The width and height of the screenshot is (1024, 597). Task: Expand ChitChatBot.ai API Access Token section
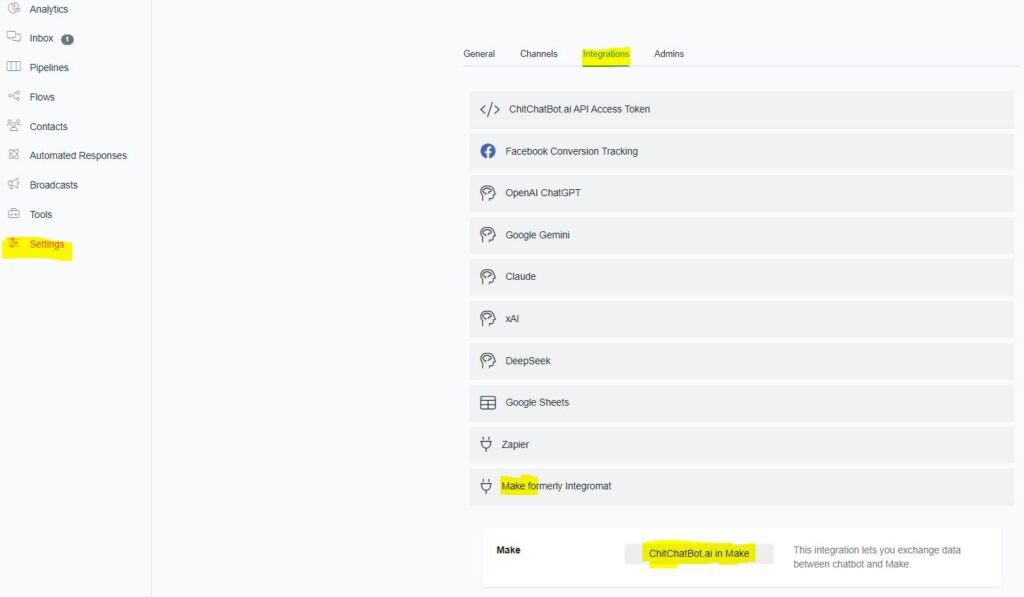click(x=741, y=110)
